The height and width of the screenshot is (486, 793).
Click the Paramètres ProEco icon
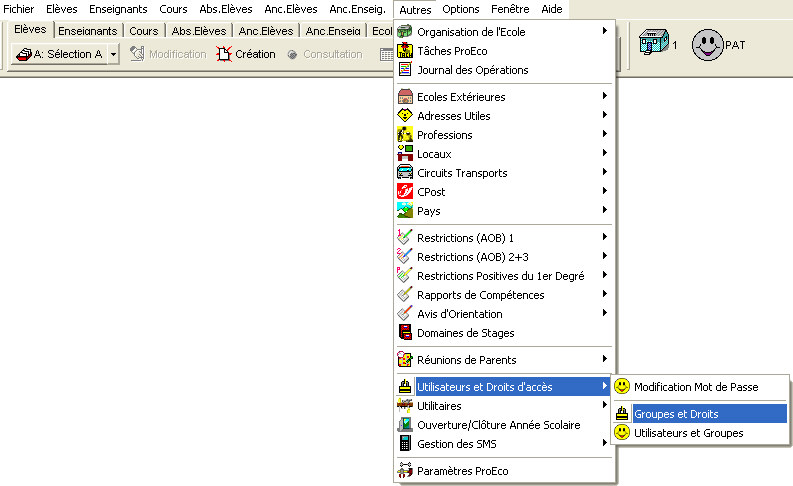point(405,470)
